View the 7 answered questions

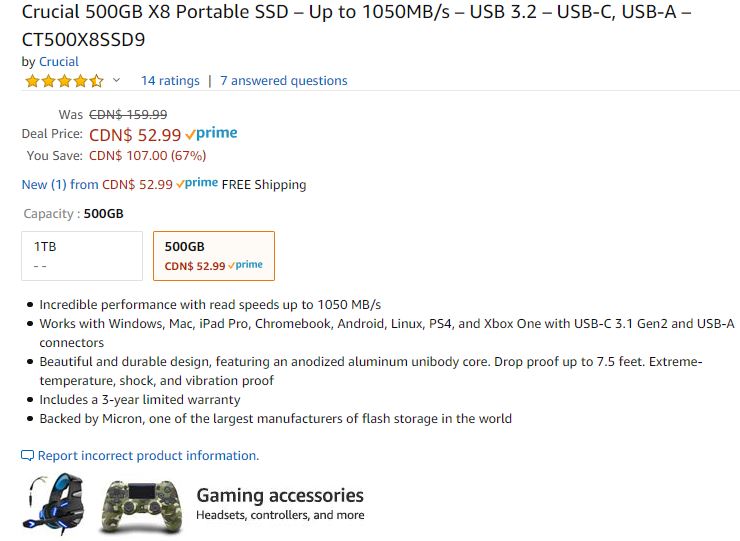(284, 81)
